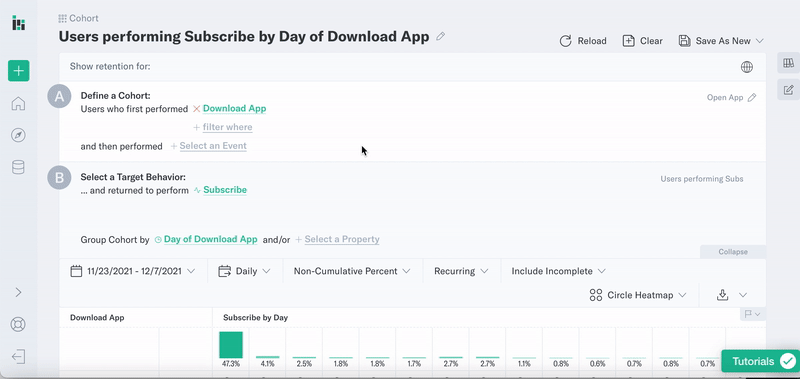Collapse the query builder panel

point(733,251)
